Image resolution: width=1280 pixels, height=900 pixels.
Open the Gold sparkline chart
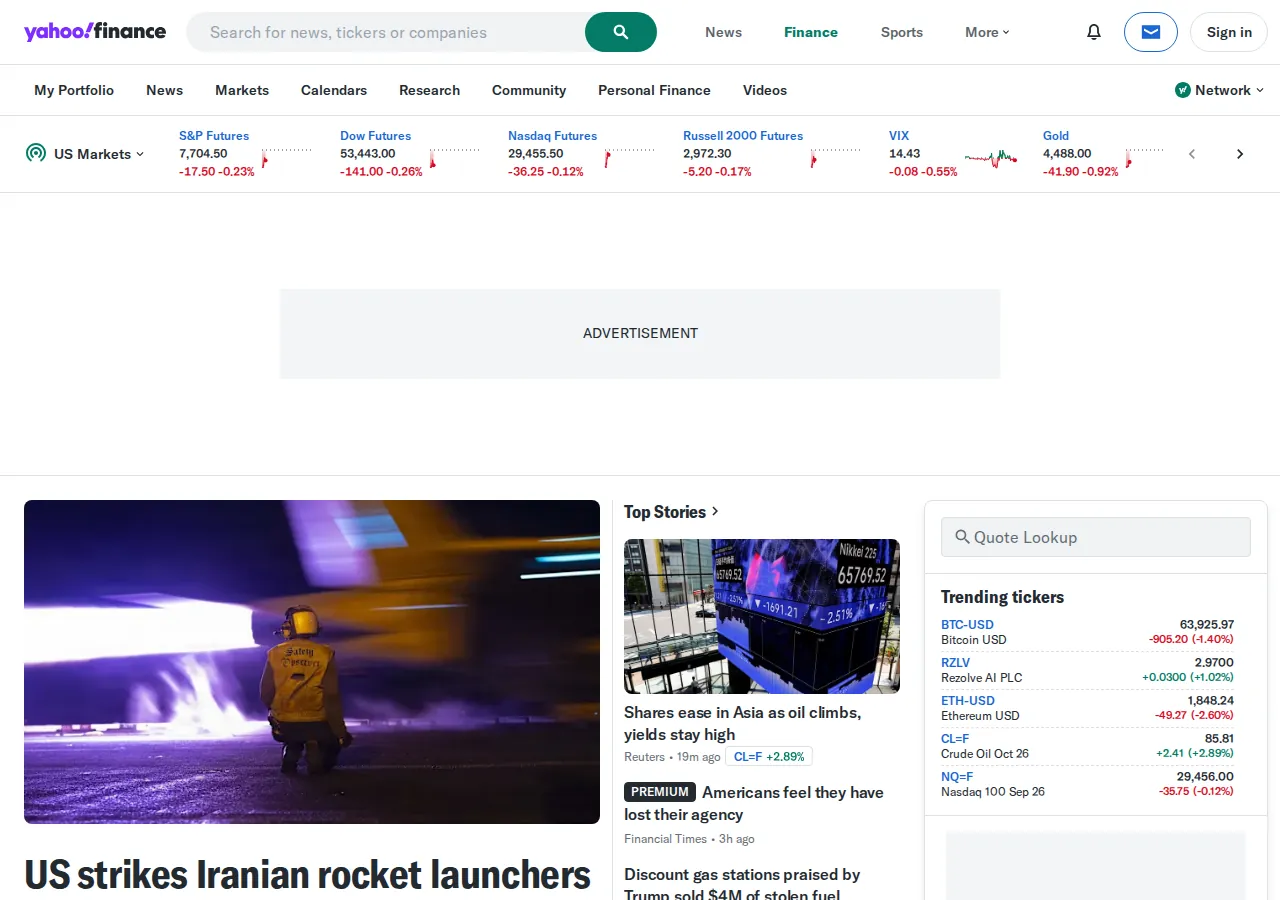(1145, 157)
